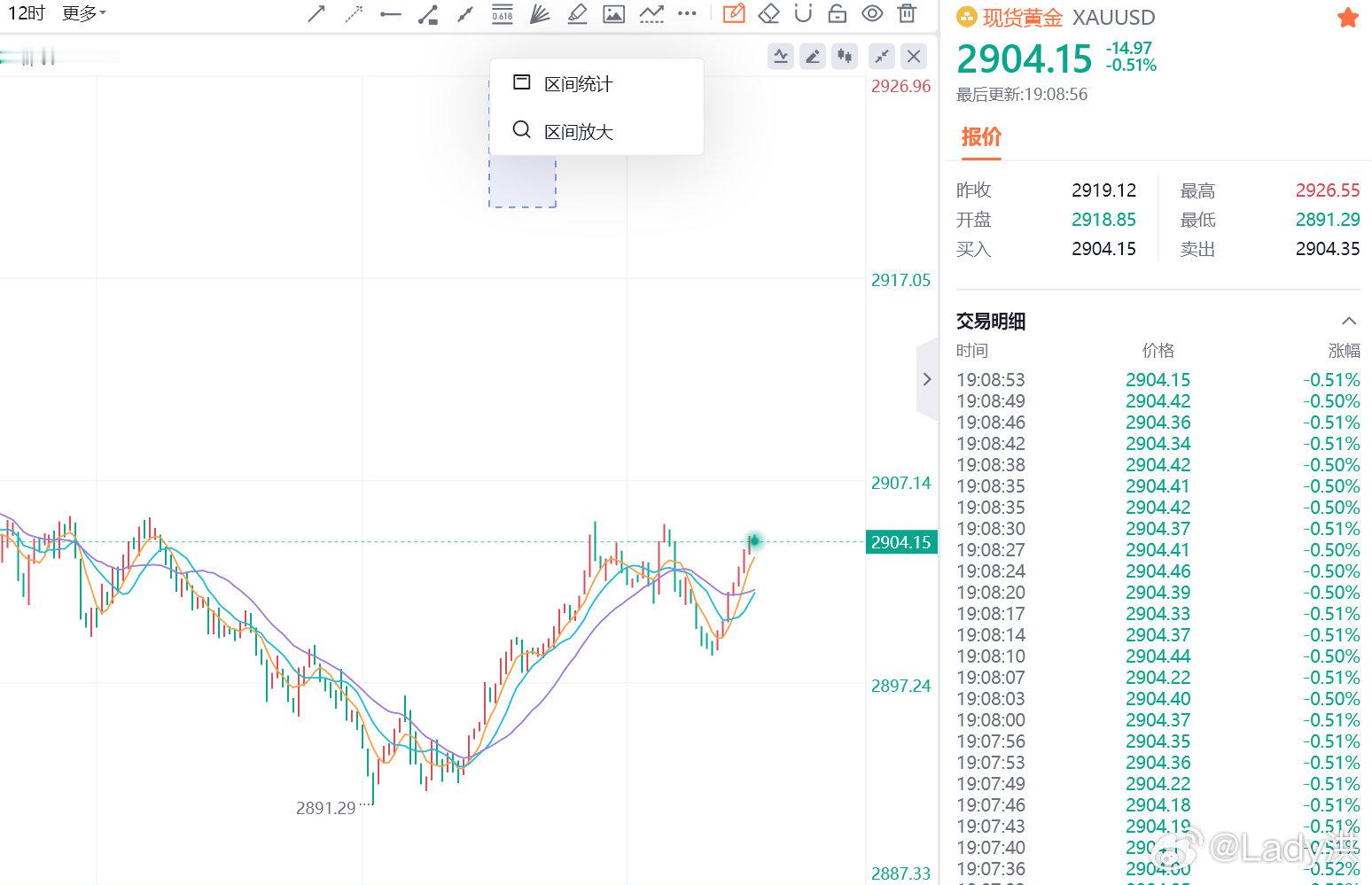Delete drawings with the trash can icon
Viewport: 1372px width, 885px height.
point(907,13)
